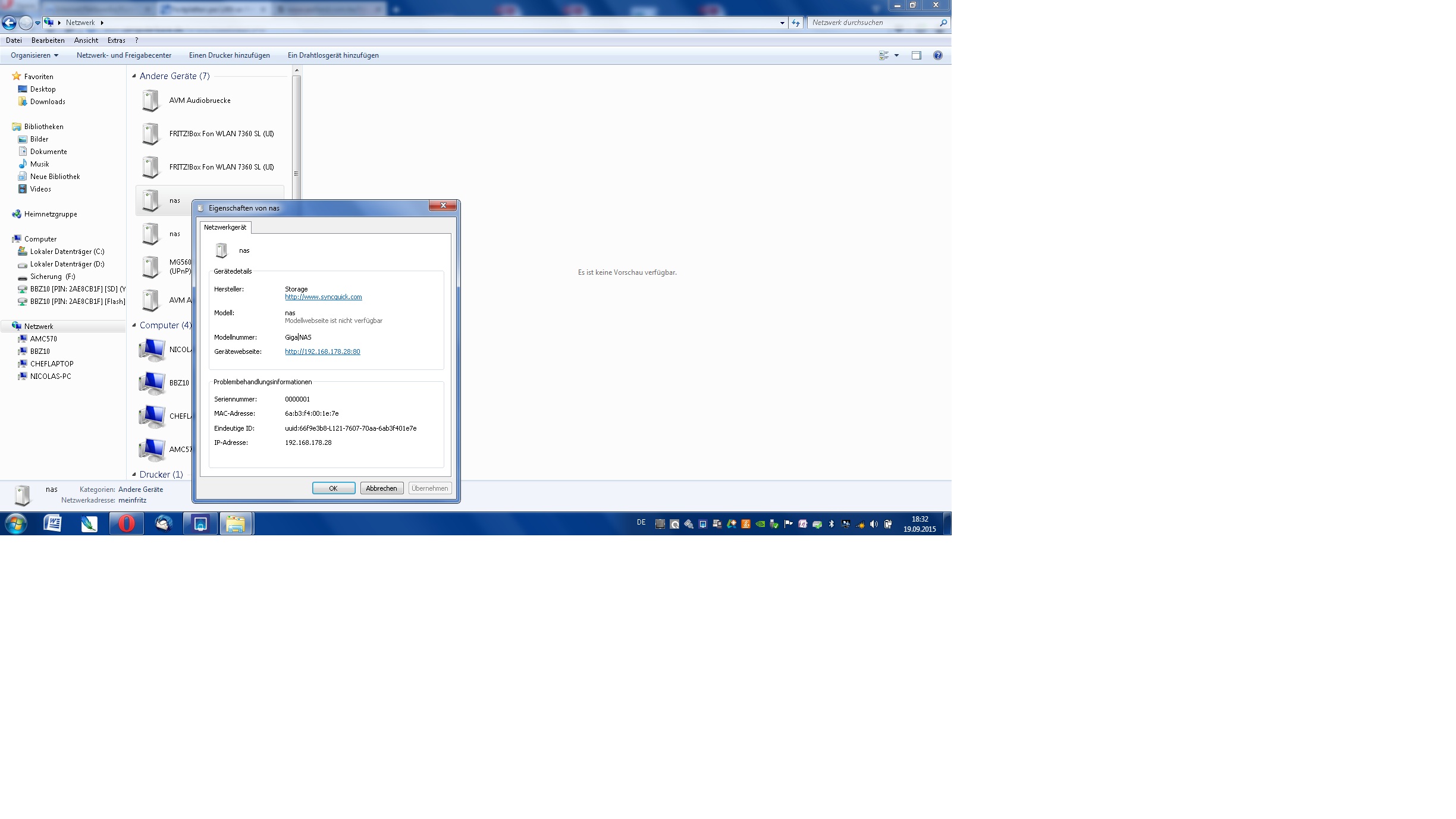The image size is (1456, 819).
Task: Open the Extras menu
Action: (116, 40)
